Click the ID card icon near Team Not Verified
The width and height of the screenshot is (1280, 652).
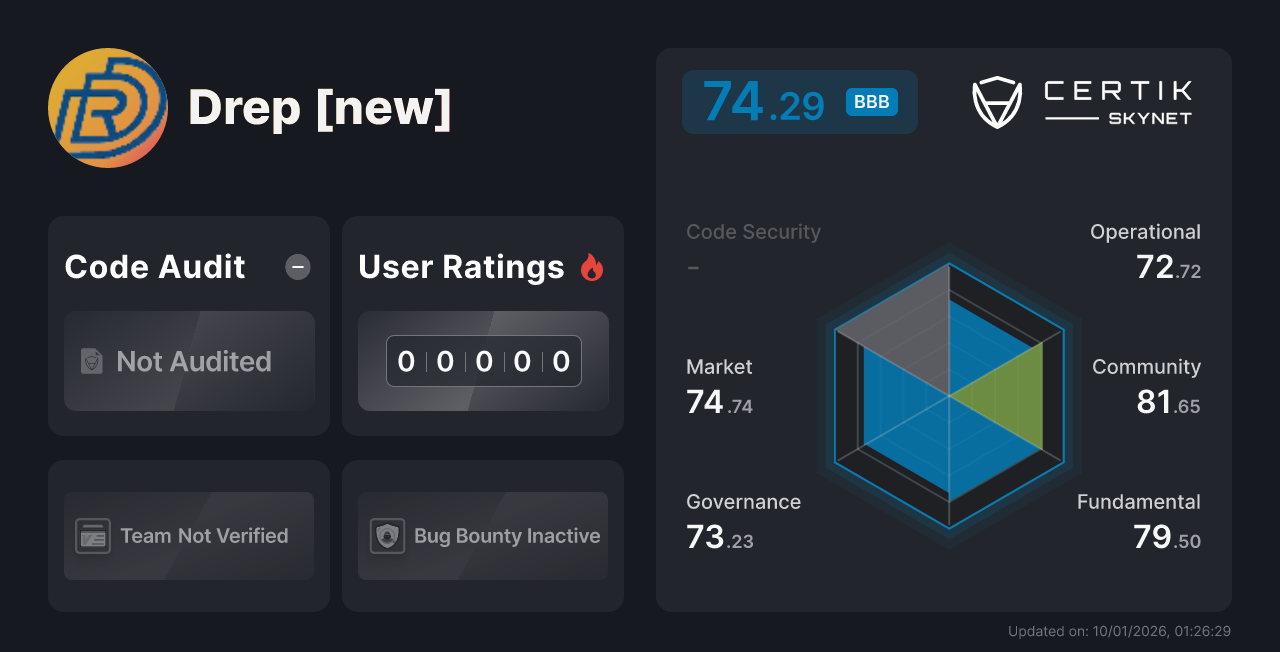click(x=93, y=536)
